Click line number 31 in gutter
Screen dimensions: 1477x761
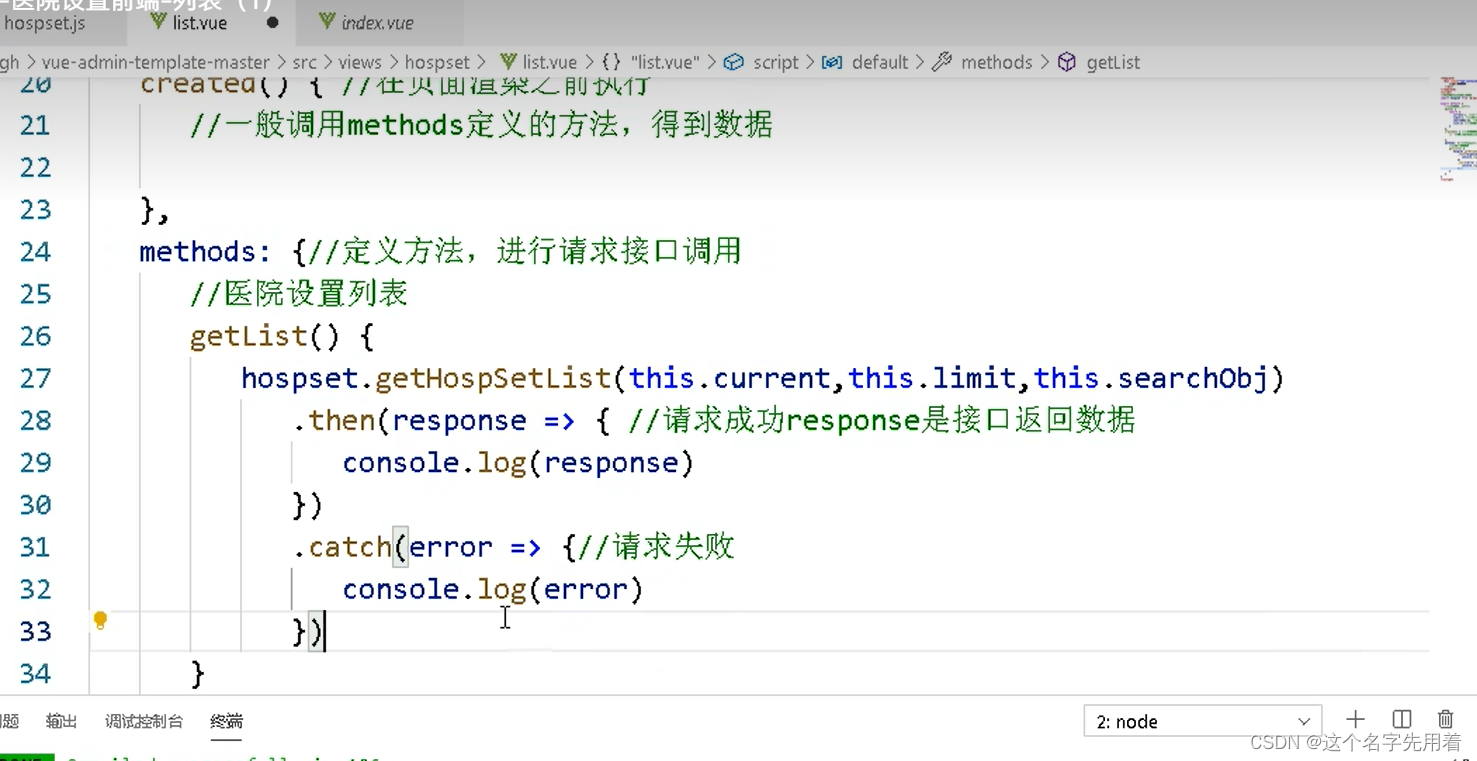click(x=35, y=547)
